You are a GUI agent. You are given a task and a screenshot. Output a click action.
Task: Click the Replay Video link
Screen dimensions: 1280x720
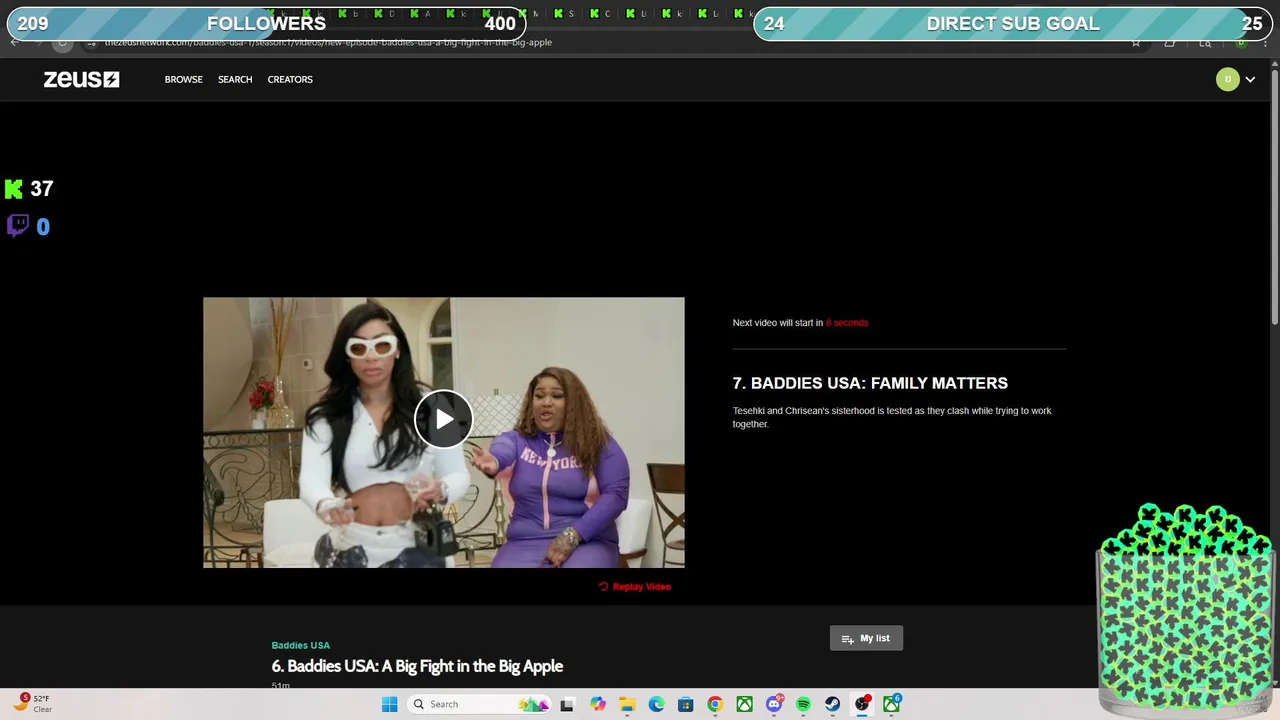635,587
